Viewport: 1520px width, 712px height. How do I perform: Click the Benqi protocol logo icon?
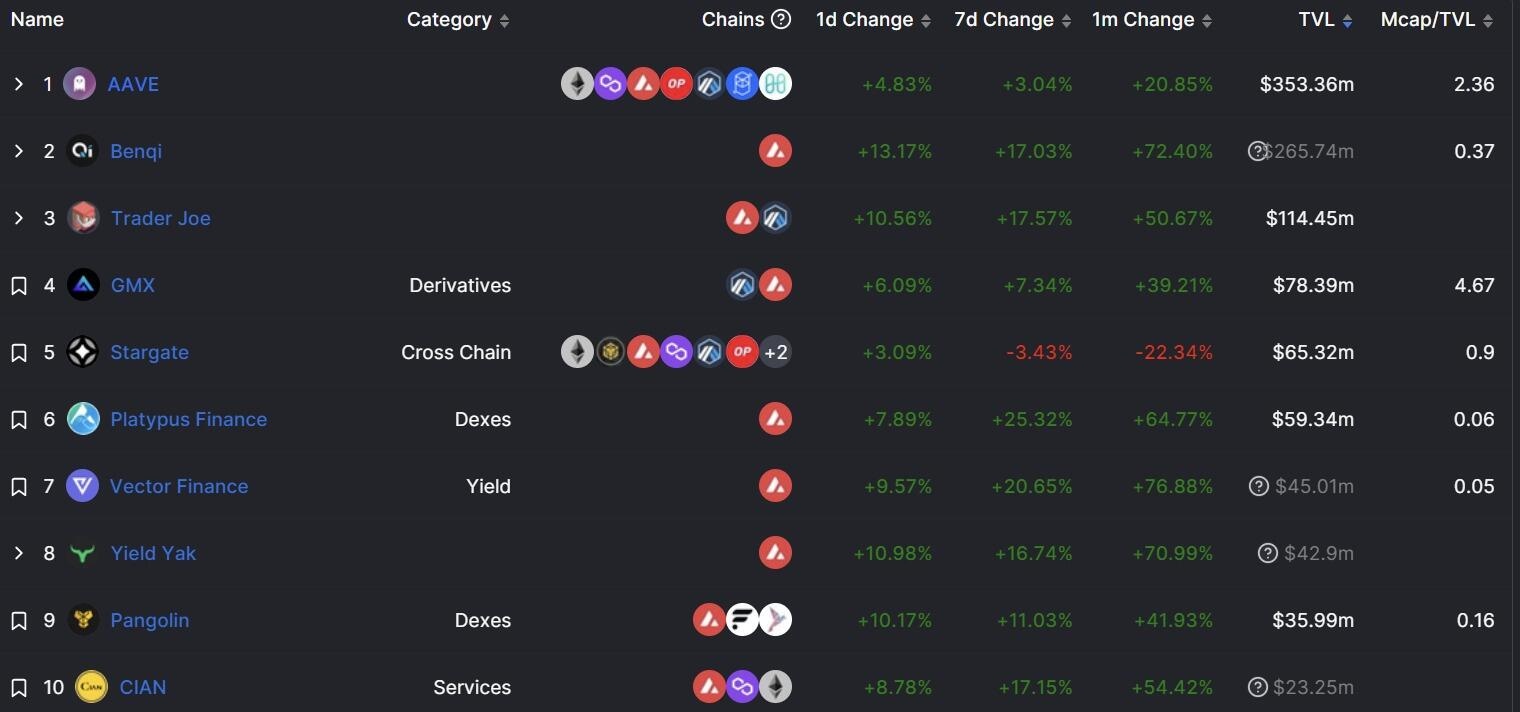[x=82, y=151]
